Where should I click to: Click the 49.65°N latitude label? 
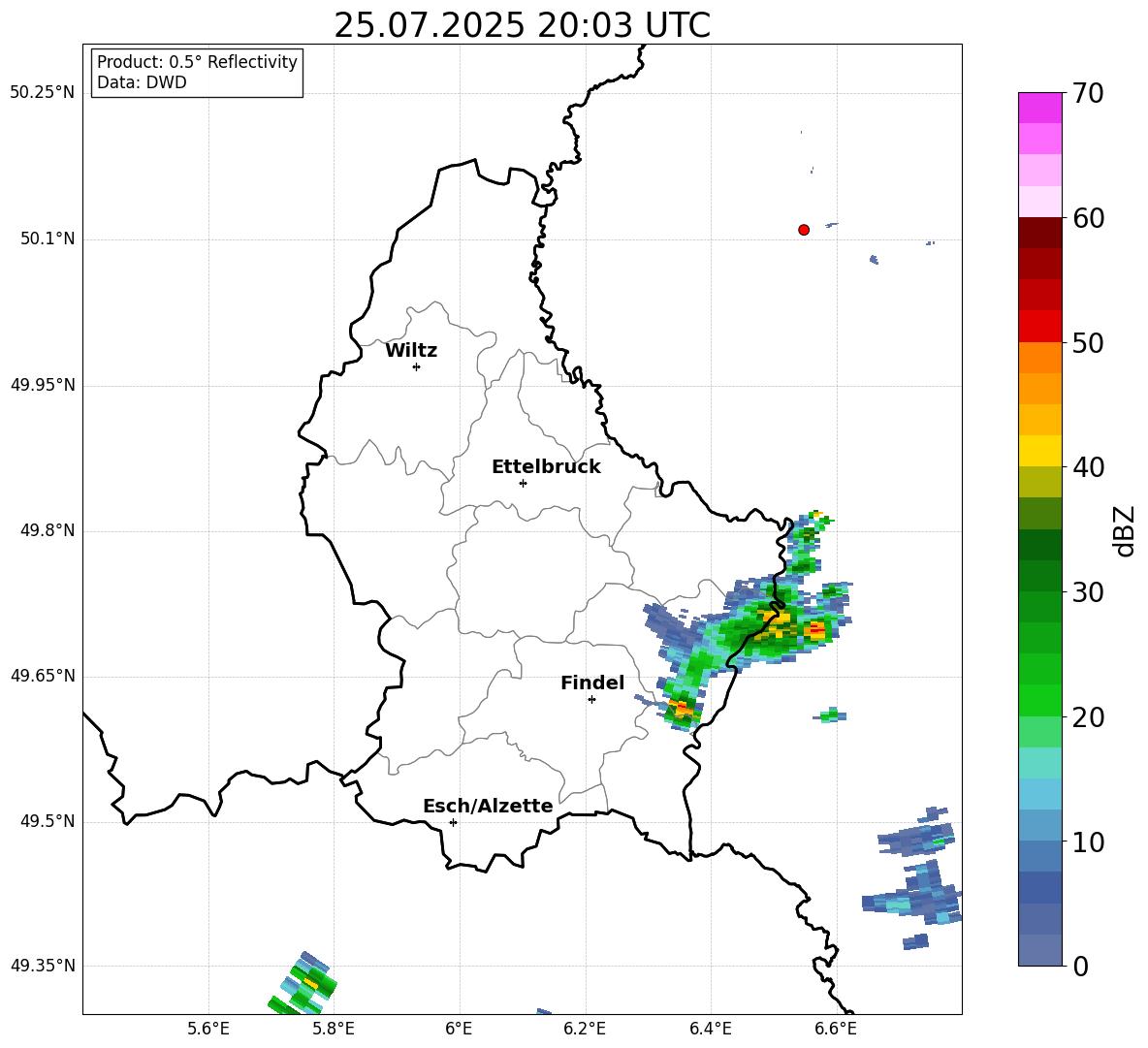pyautogui.click(x=43, y=675)
